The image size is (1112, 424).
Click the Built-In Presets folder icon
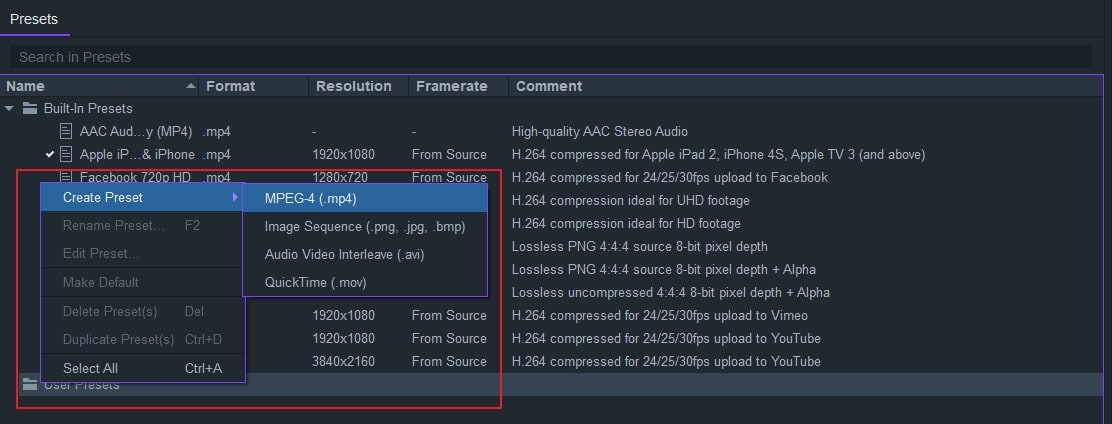point(30,108)
